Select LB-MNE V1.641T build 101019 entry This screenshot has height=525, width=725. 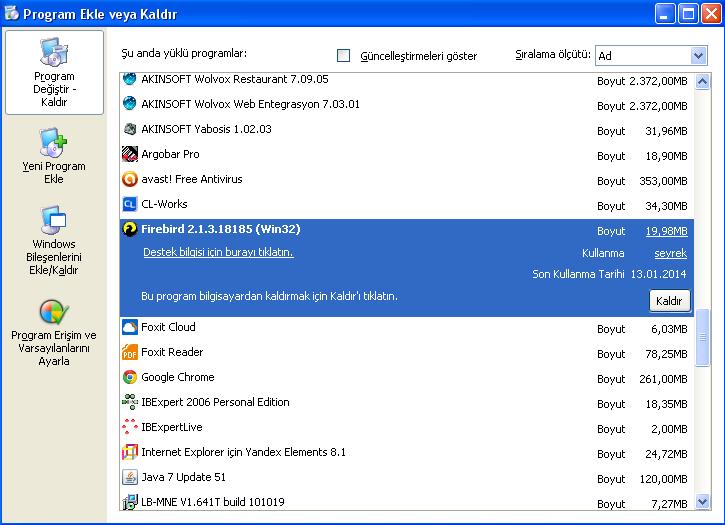406,500
